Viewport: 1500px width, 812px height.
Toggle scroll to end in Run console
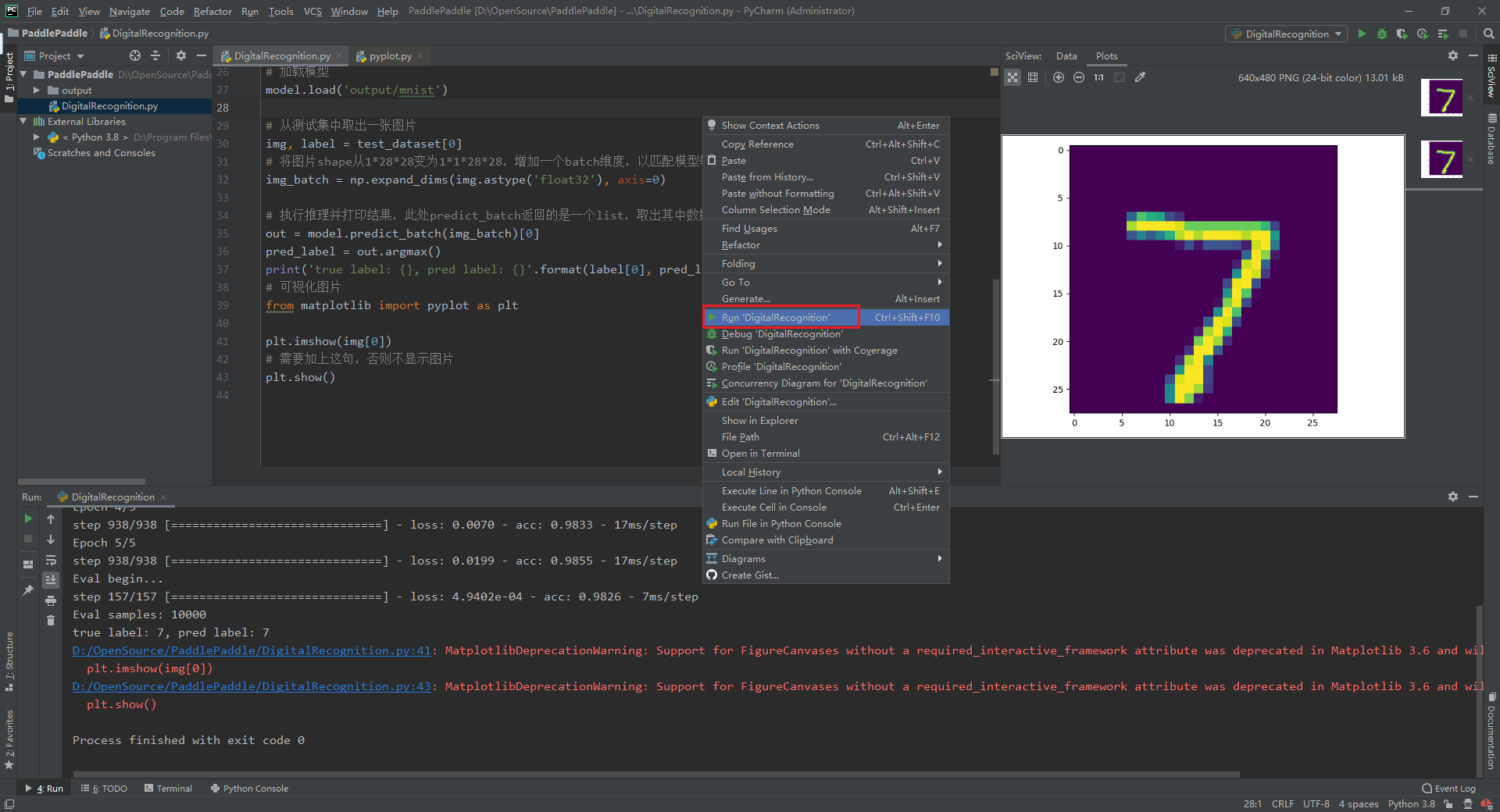tap(51, 580)
